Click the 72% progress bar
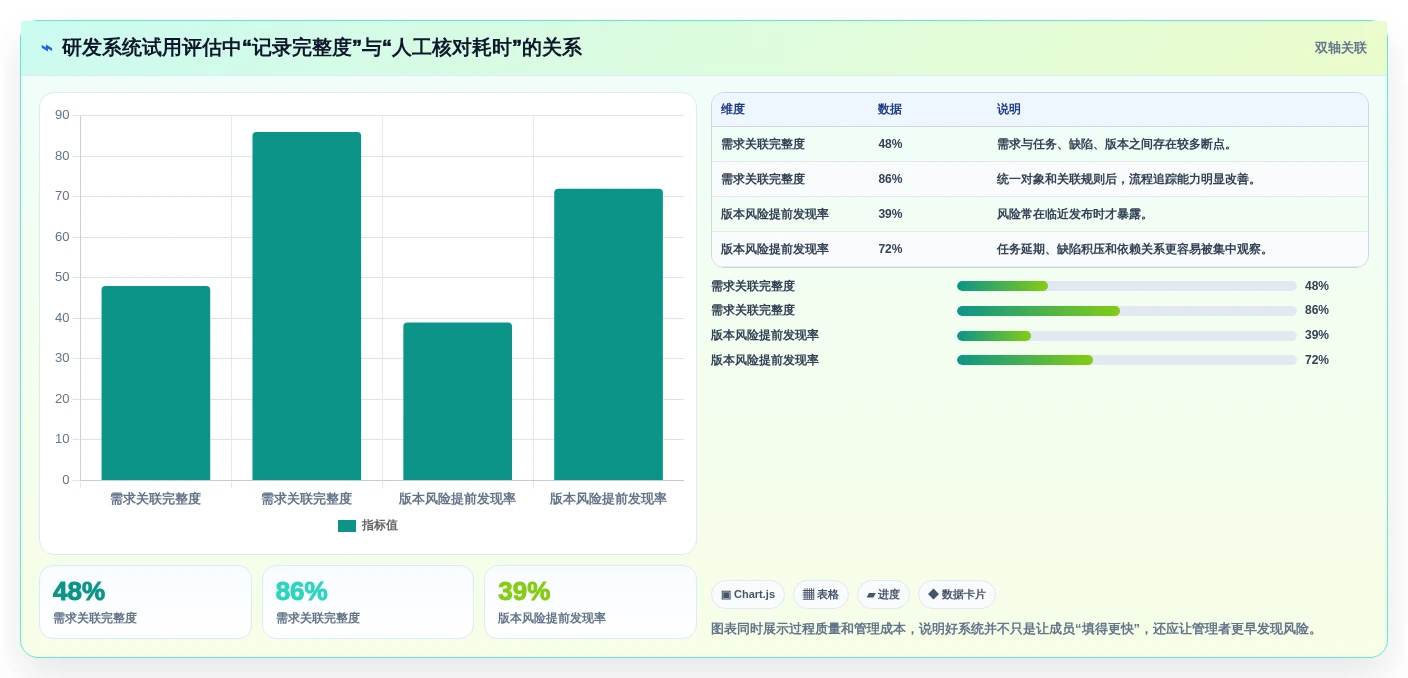 point(1127,360)
